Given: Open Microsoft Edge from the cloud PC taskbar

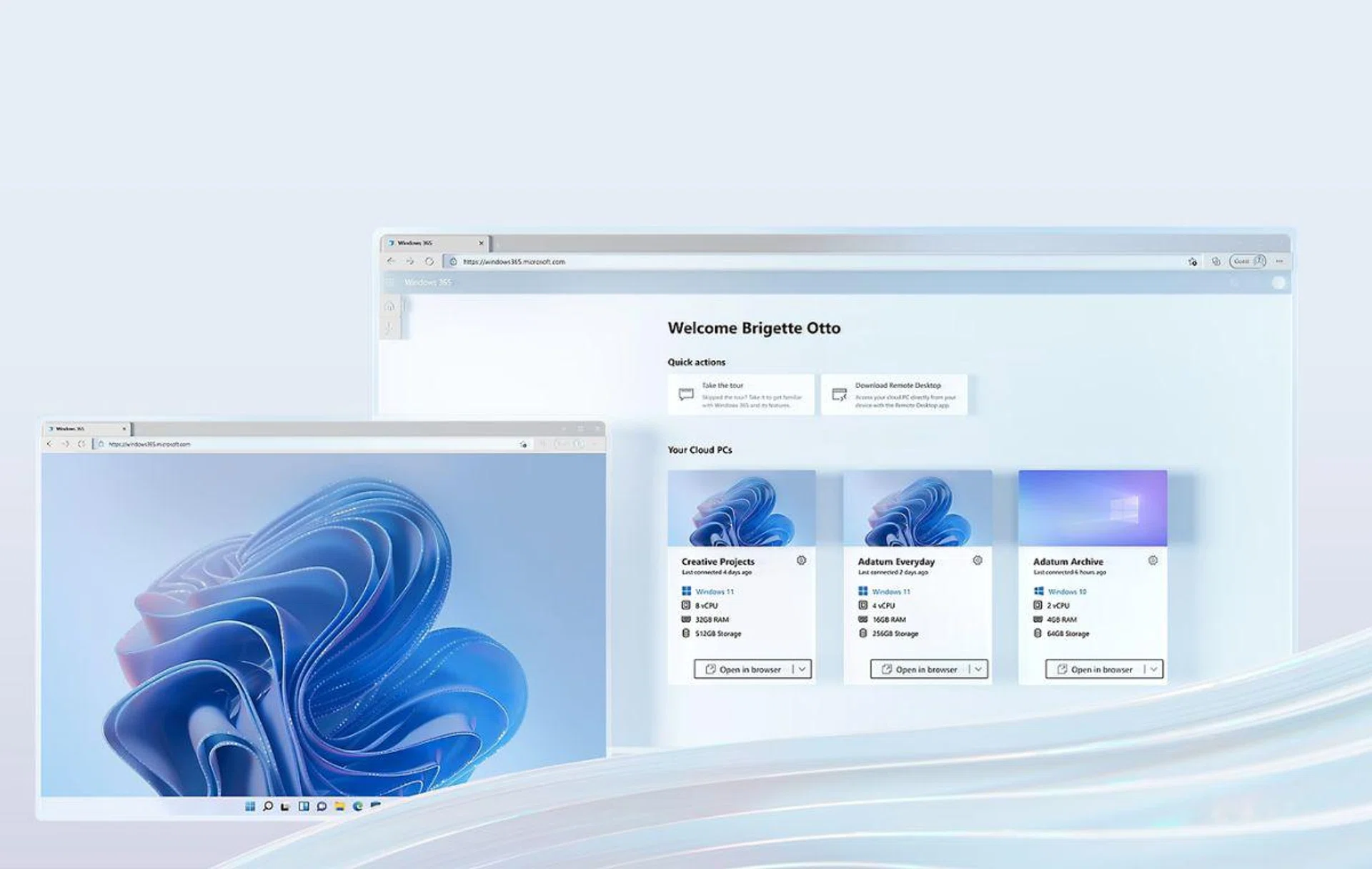Looking at the screenshot, I should (x=357, y=806).
